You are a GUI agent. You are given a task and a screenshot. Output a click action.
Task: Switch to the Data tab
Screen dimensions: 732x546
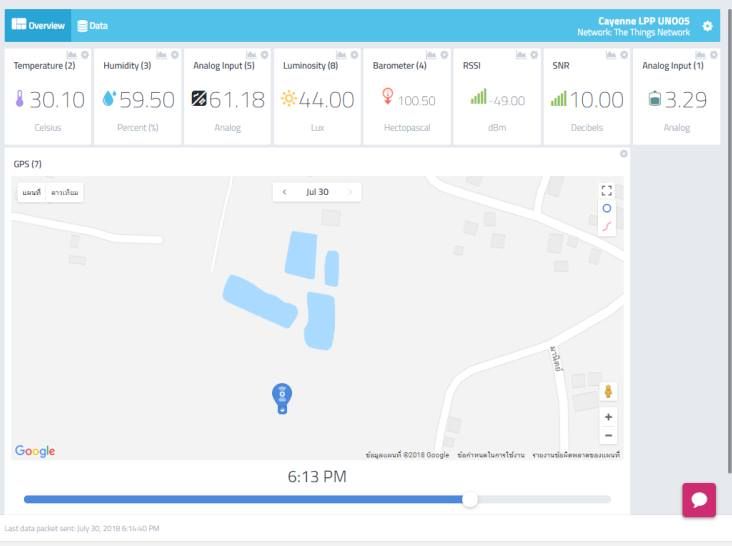tap(93, 25)
